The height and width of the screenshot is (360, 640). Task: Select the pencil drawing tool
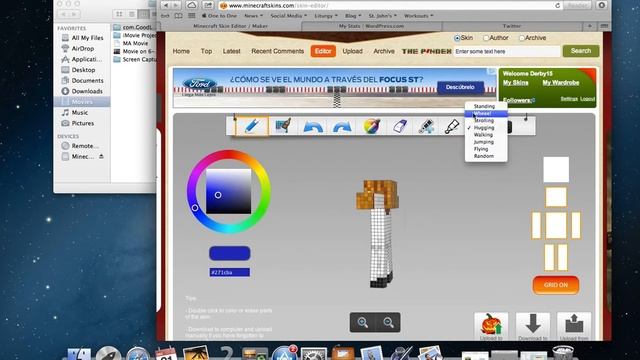tap(252, 126)
